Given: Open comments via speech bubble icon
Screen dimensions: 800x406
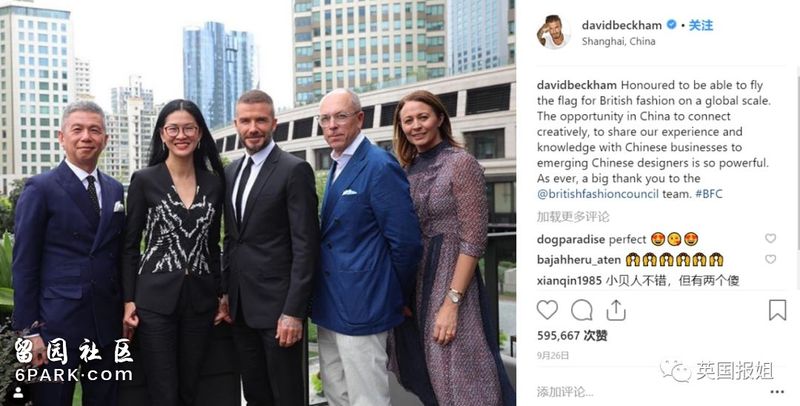Looking at the screenshot, I should click(582, 310).
